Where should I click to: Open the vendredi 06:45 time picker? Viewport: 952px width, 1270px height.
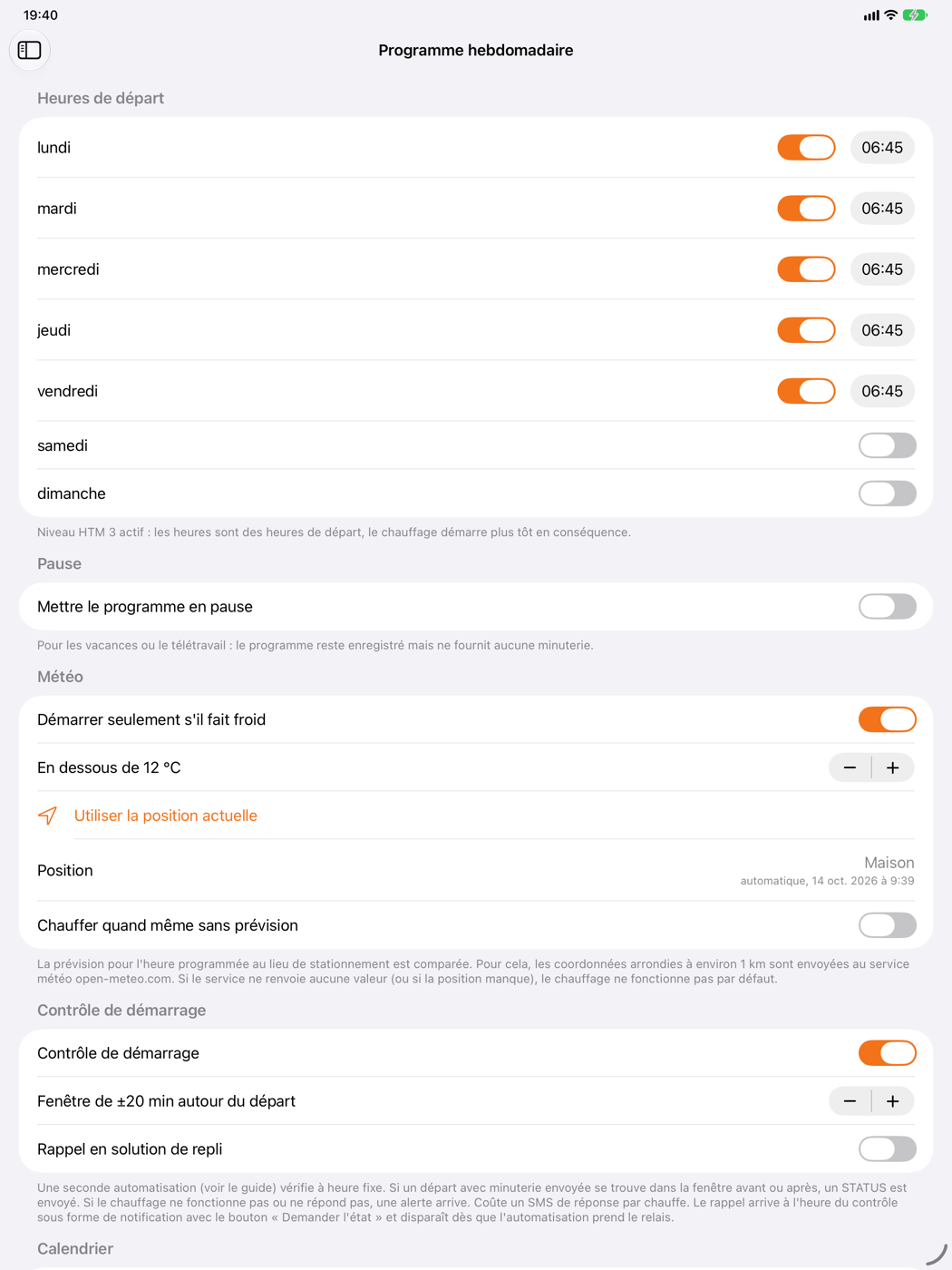[x=882, y=391]
